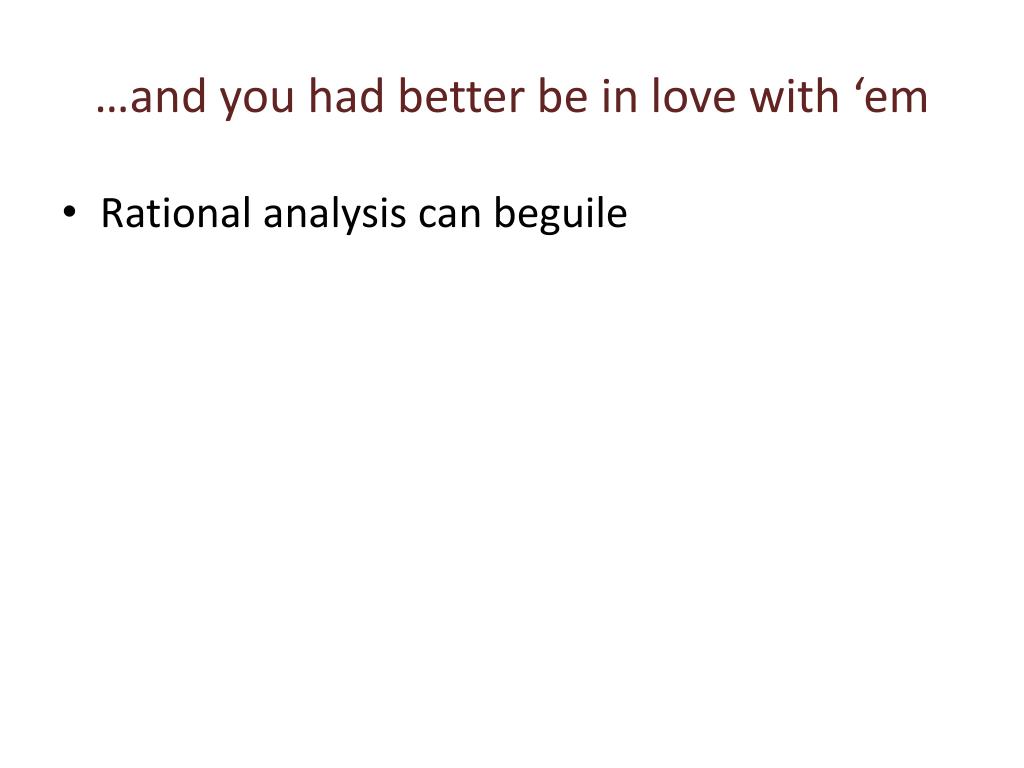Click the word 'can' in the bullet

(449, 218)
